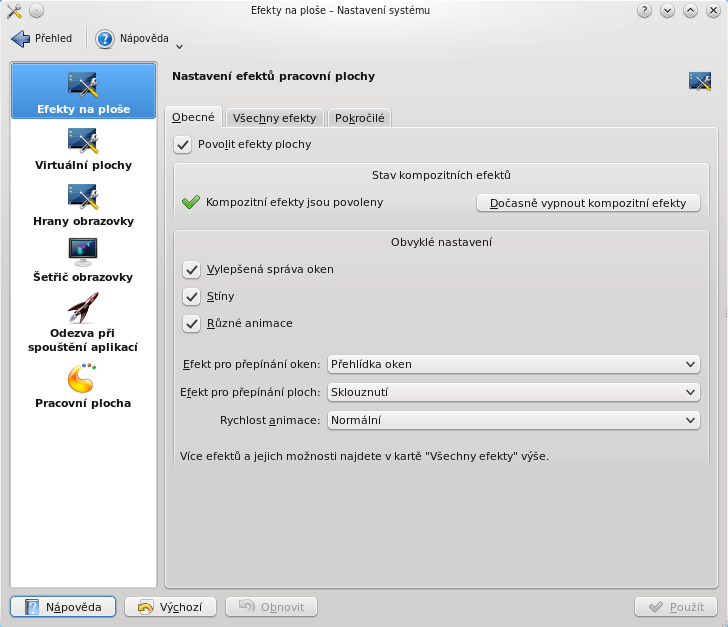Uncheck the Stíny checkbox

point(191,297)
